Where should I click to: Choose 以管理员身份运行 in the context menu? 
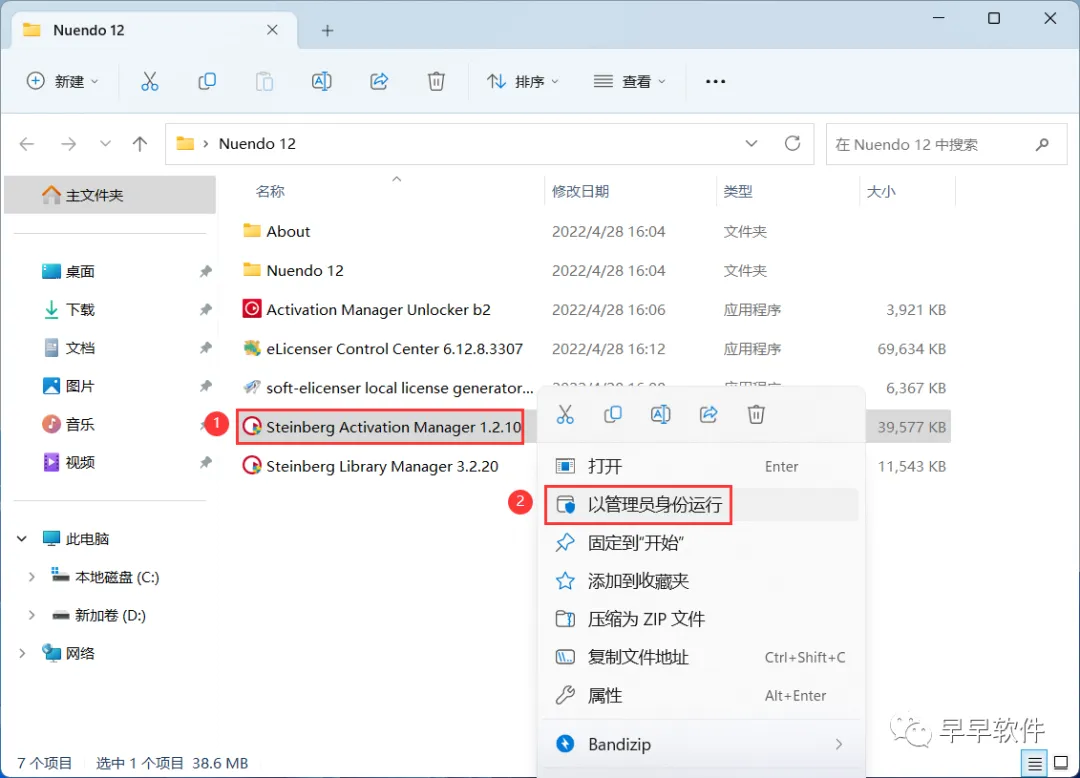[x=700, y=505]
